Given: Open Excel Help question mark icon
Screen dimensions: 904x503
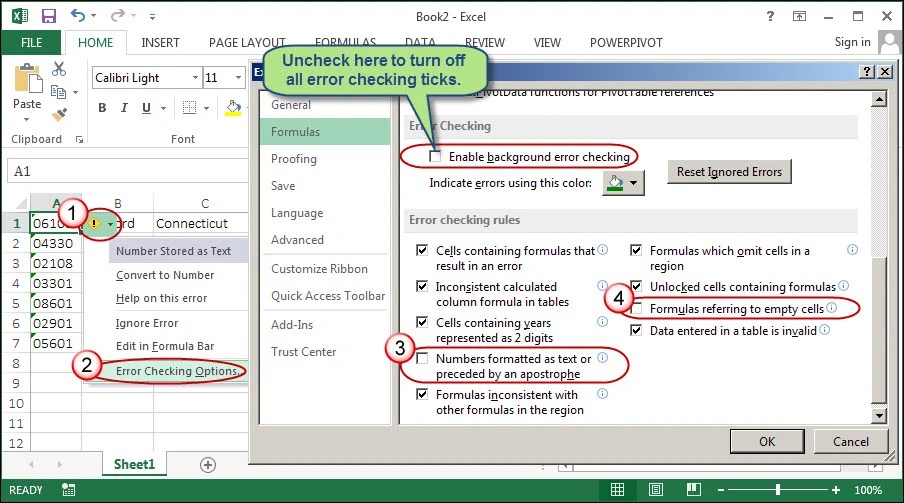Looking at the screenshot, I should tap(770, 16).
